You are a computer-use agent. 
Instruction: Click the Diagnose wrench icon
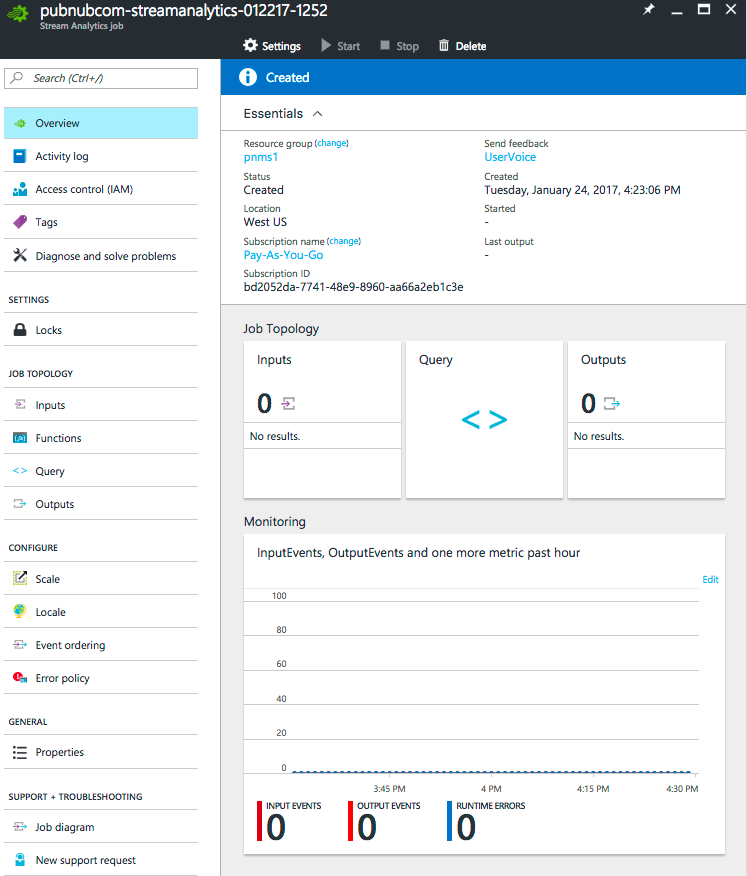click(20, 255)
